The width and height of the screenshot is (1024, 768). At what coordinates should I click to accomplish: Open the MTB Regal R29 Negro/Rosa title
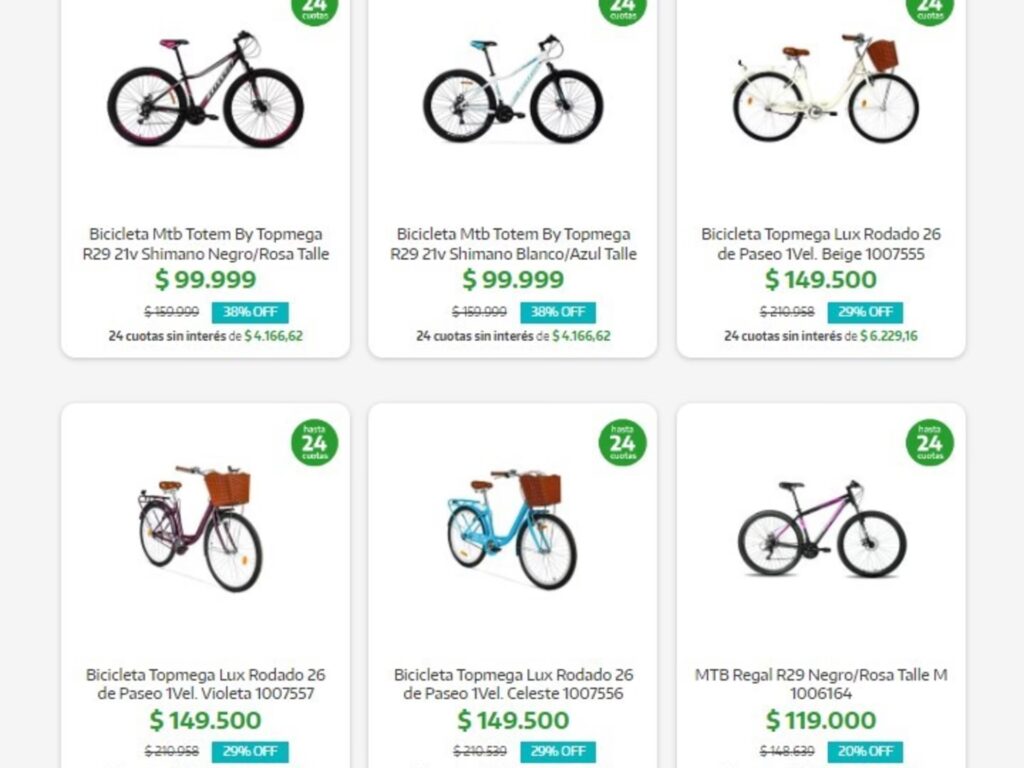pos(820,684)
